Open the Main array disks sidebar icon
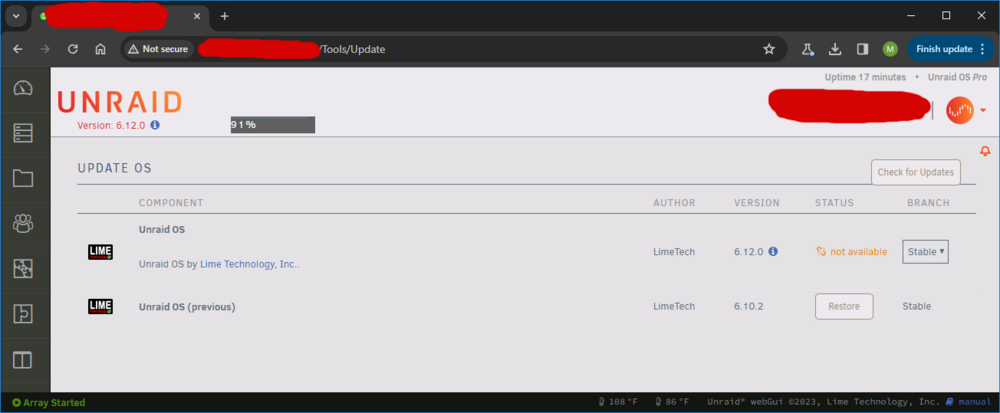 [x=23, y=133]
